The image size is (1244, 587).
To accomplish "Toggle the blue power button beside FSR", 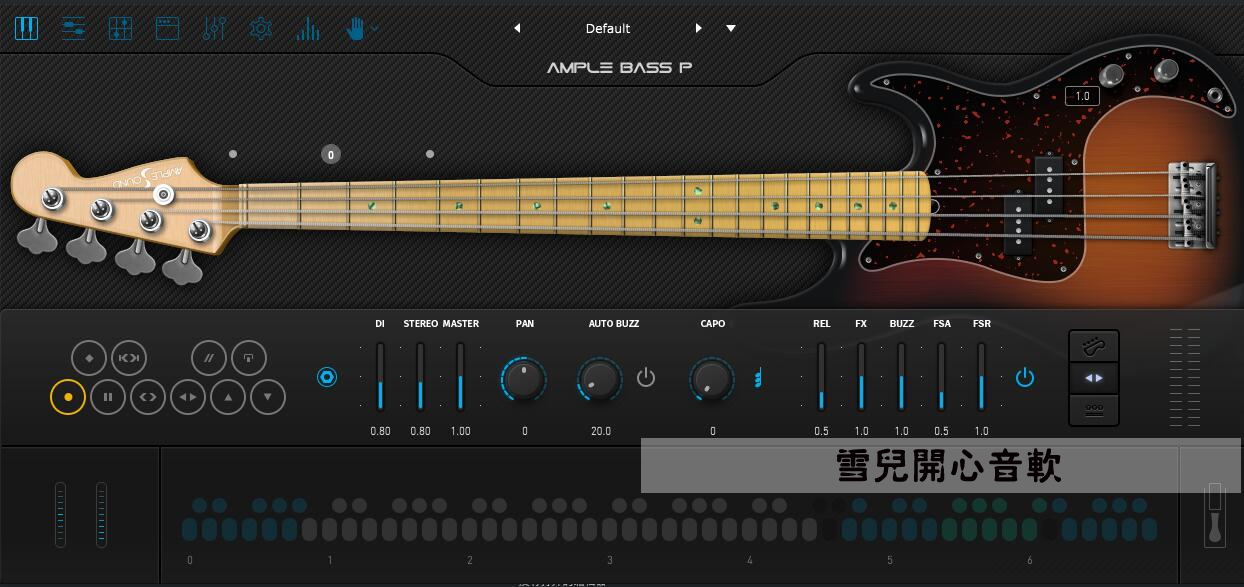I will pyautogui.click(x=1024, y=377).
